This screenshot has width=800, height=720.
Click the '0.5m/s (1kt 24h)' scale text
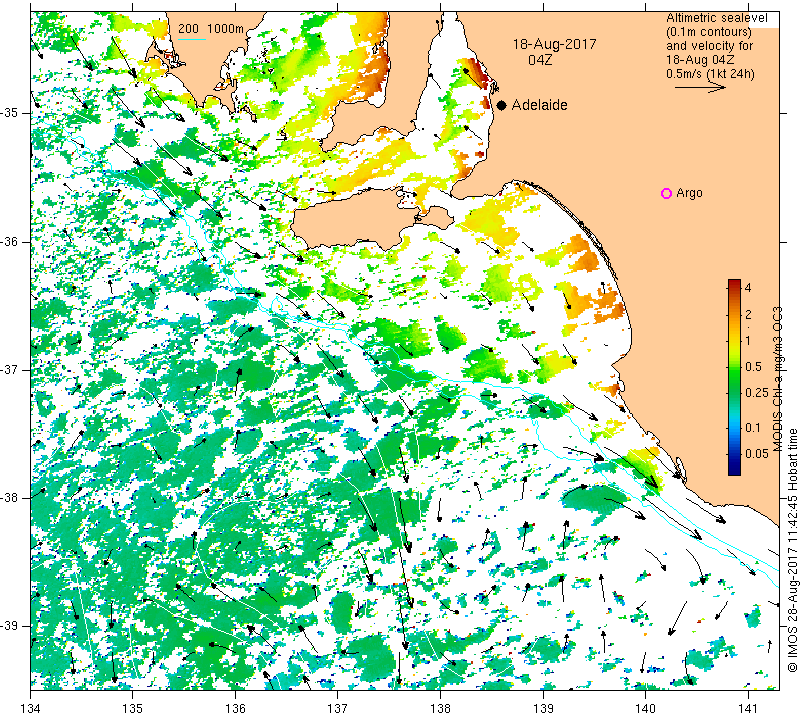click(710, 73)
